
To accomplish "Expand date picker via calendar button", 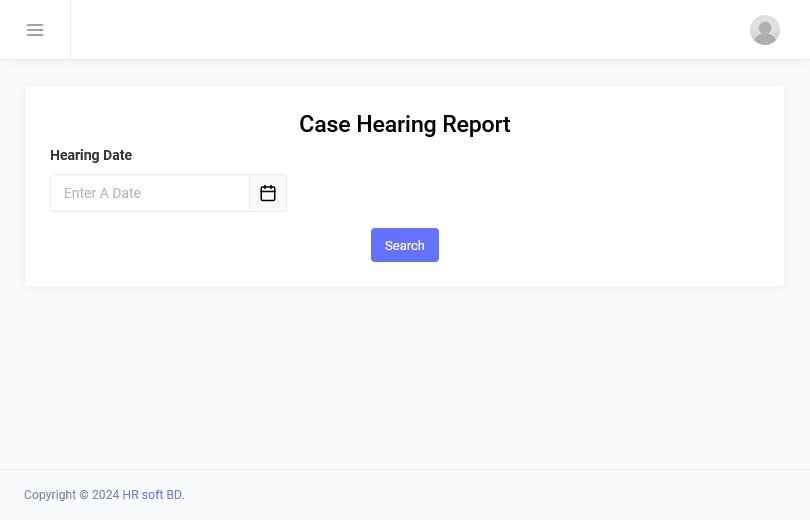I will pos(268,193).
